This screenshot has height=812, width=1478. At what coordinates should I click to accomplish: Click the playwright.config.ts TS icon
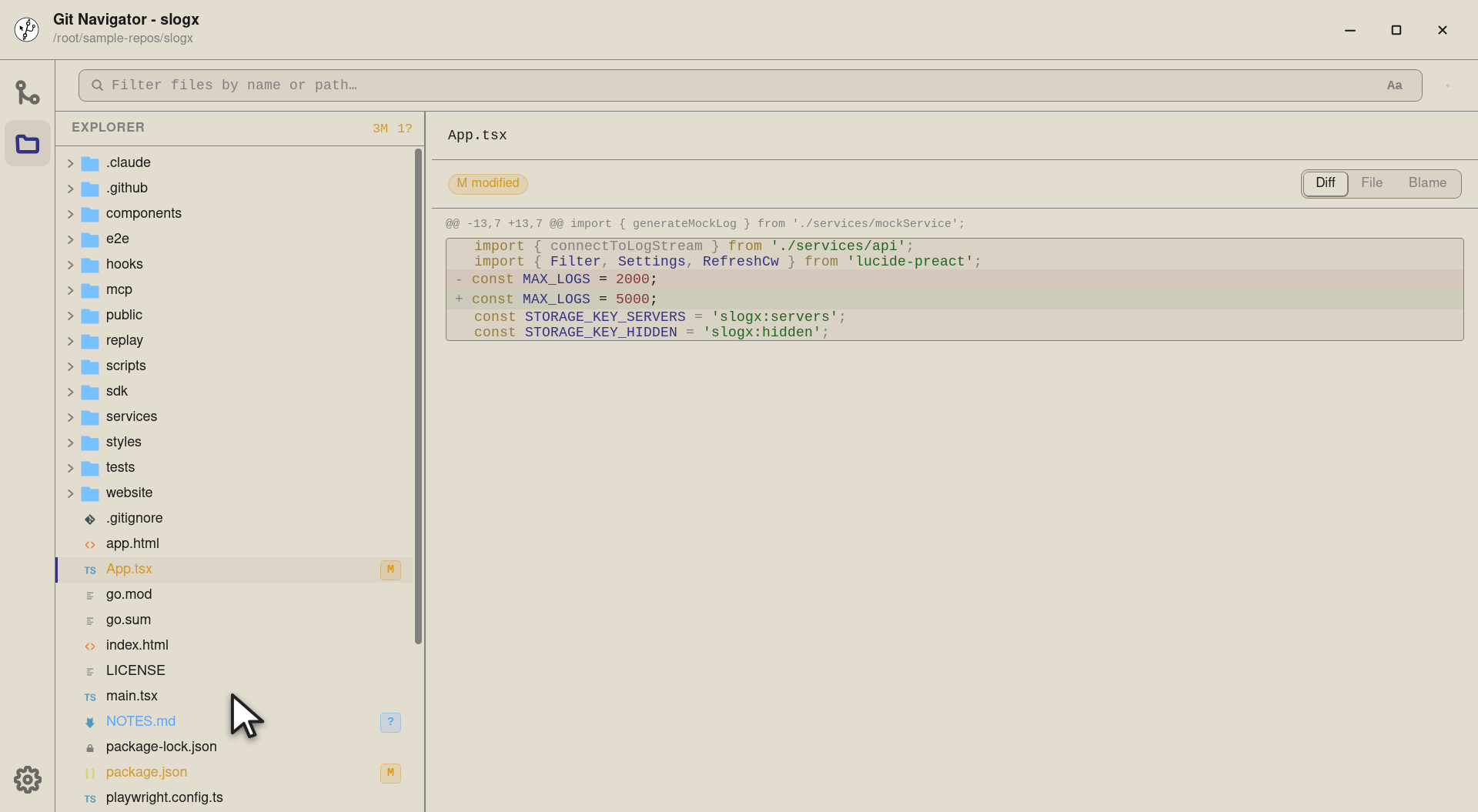click(90, 798)
